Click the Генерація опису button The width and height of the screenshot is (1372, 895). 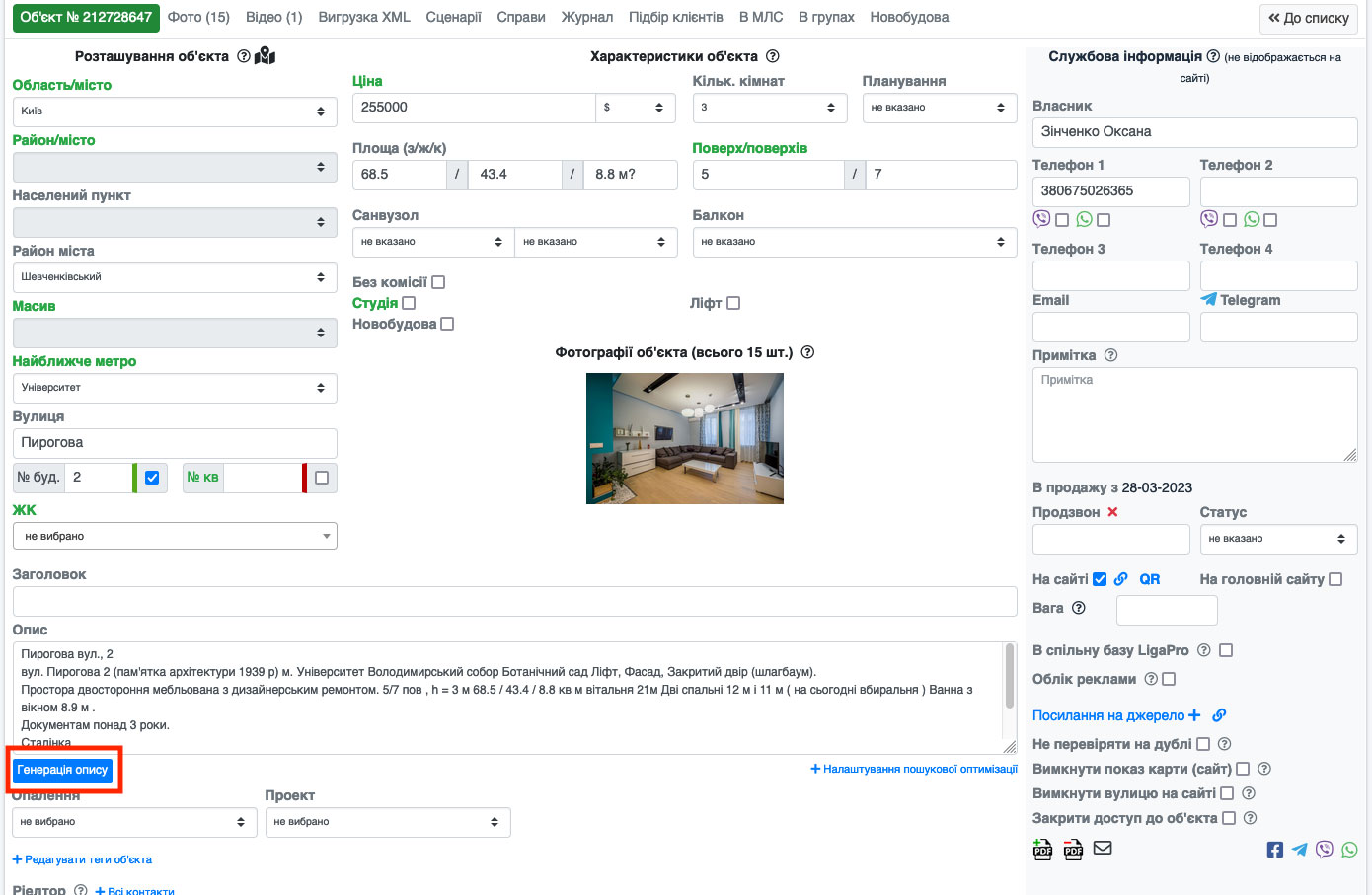click(63, 770)
